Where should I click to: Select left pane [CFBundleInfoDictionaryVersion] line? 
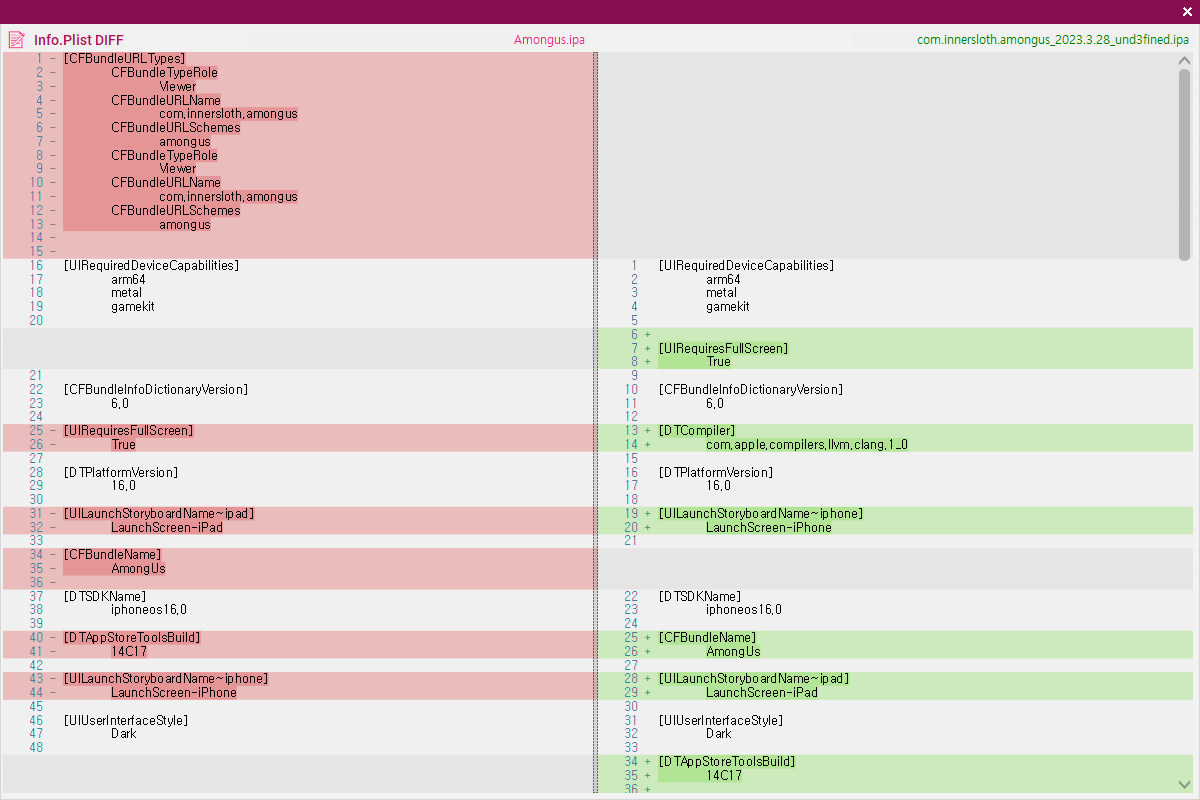155,390
